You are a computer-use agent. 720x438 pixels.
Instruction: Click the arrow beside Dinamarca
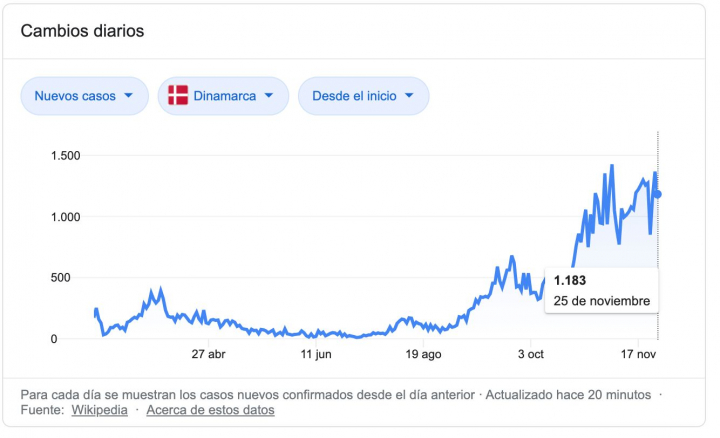point(269,96)
